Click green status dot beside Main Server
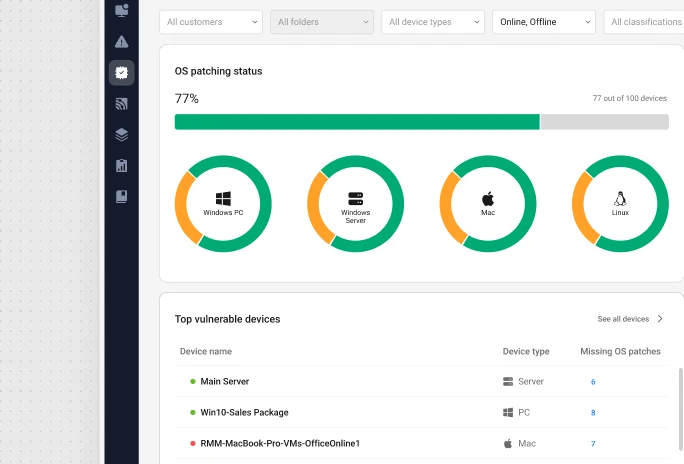 [x=192, y=382]
